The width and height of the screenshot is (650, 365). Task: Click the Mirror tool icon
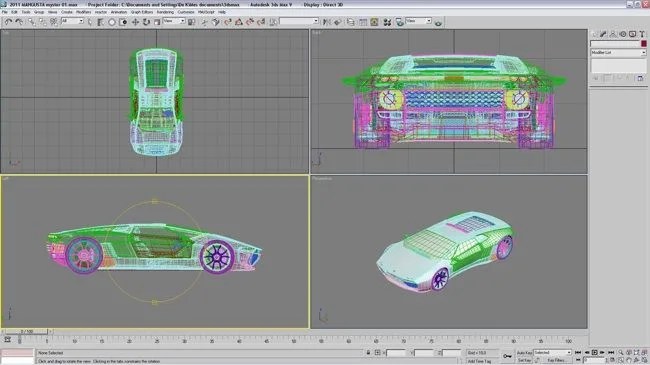click(327, 22)
